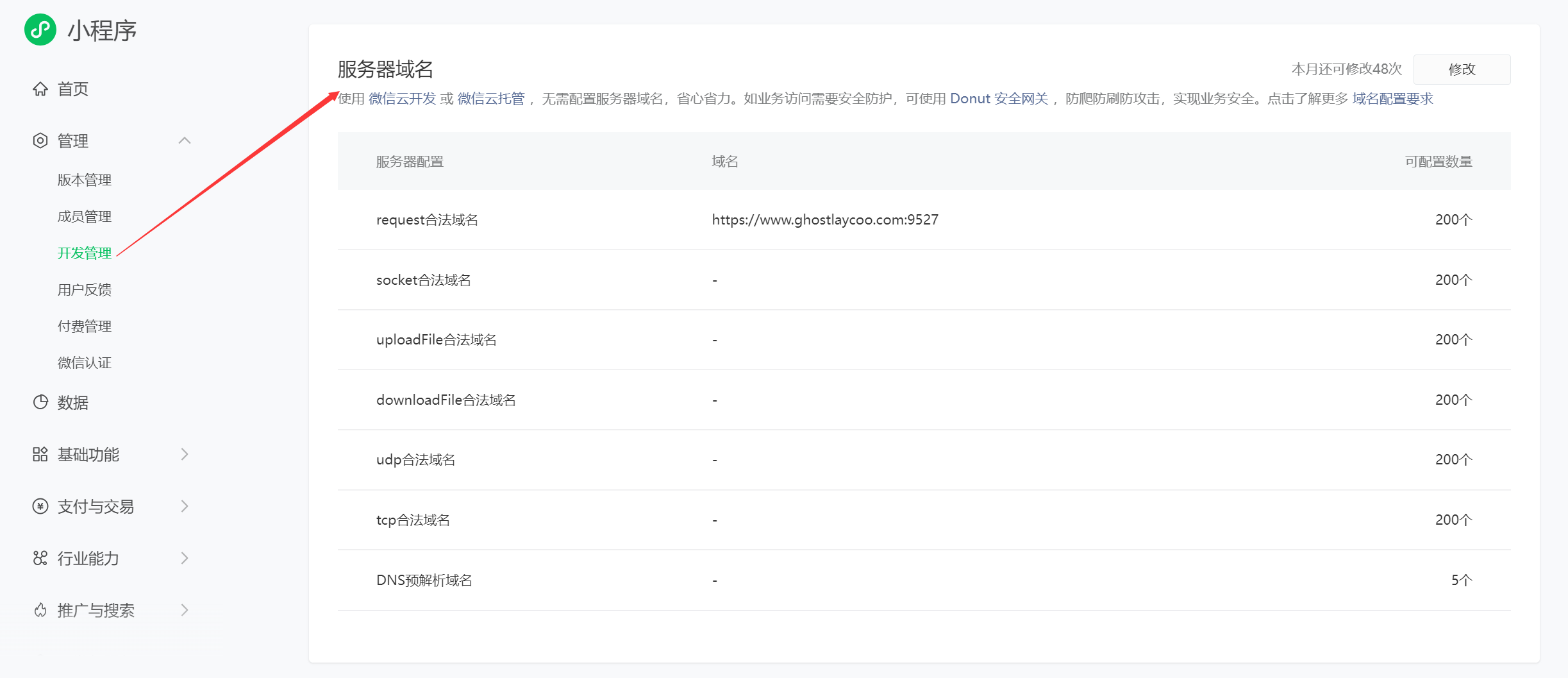Screen dimensions: 1568x678
Task: Open the 微信云开发 link
Action: point(402,99)
